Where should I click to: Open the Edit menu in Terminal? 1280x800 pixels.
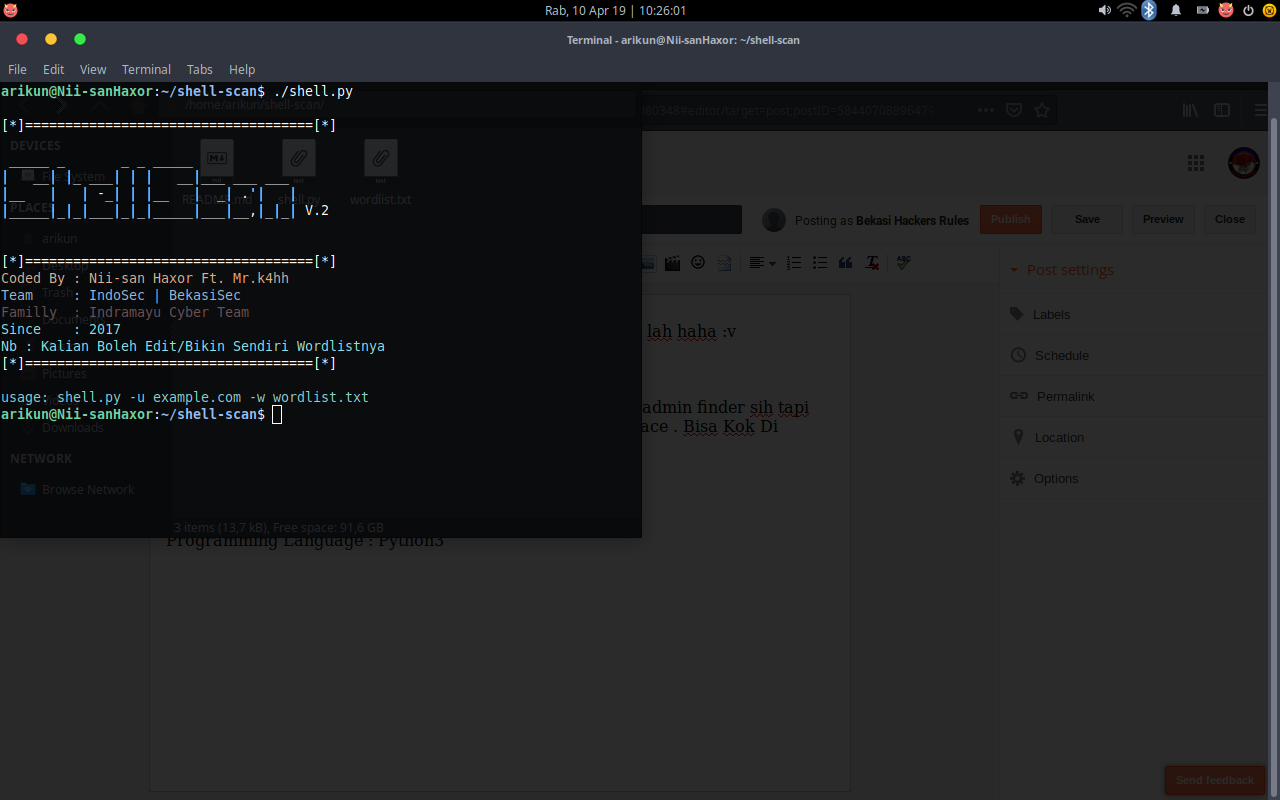point(53,69)
